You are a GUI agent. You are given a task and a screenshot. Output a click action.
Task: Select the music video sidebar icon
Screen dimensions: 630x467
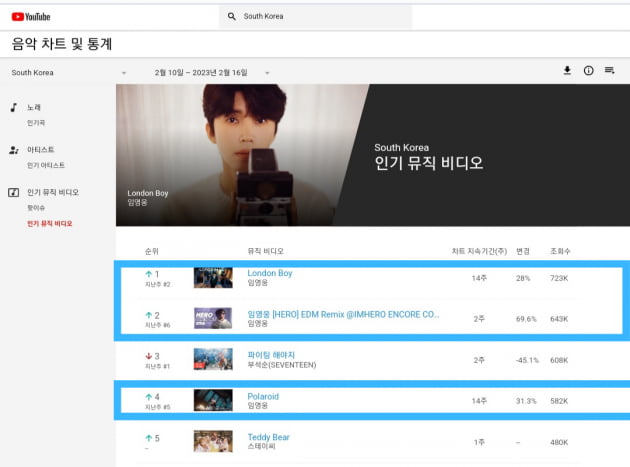tap(14, 192)
